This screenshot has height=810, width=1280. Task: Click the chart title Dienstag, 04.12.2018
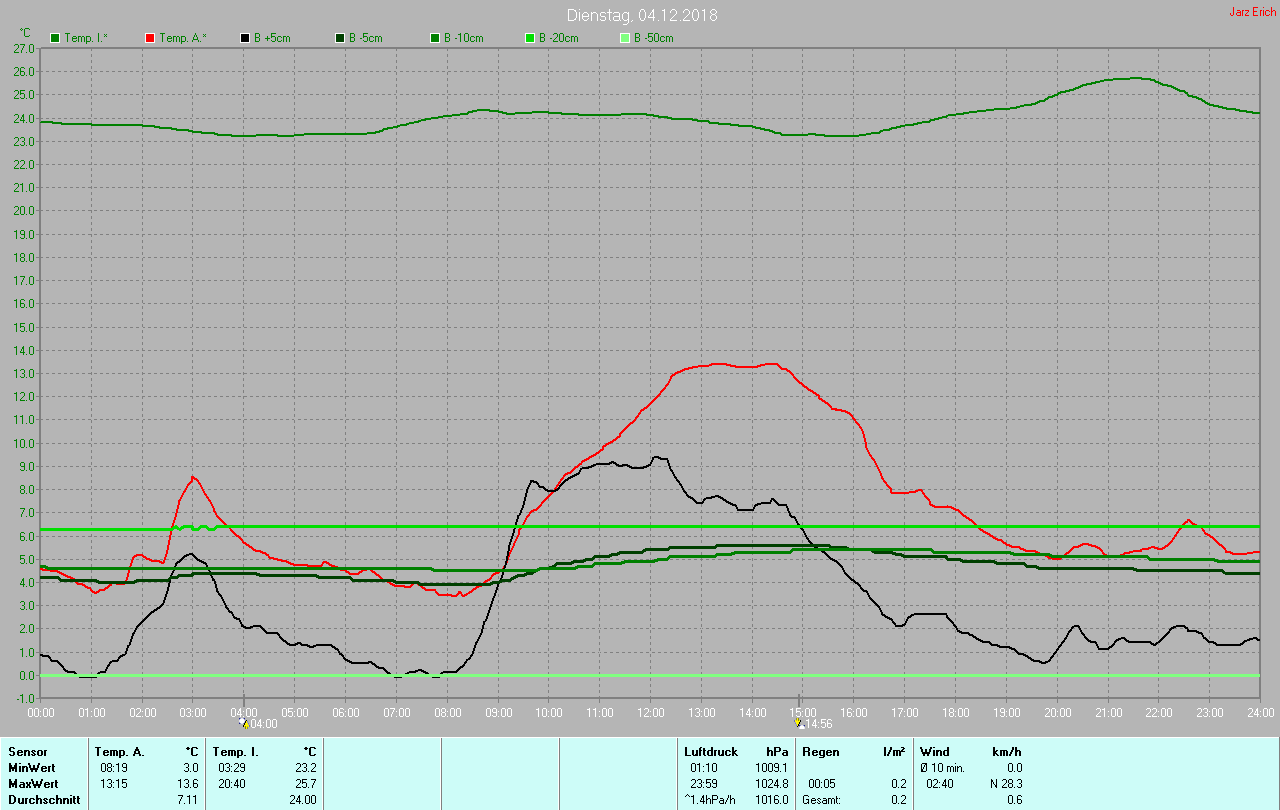point(641,15)
